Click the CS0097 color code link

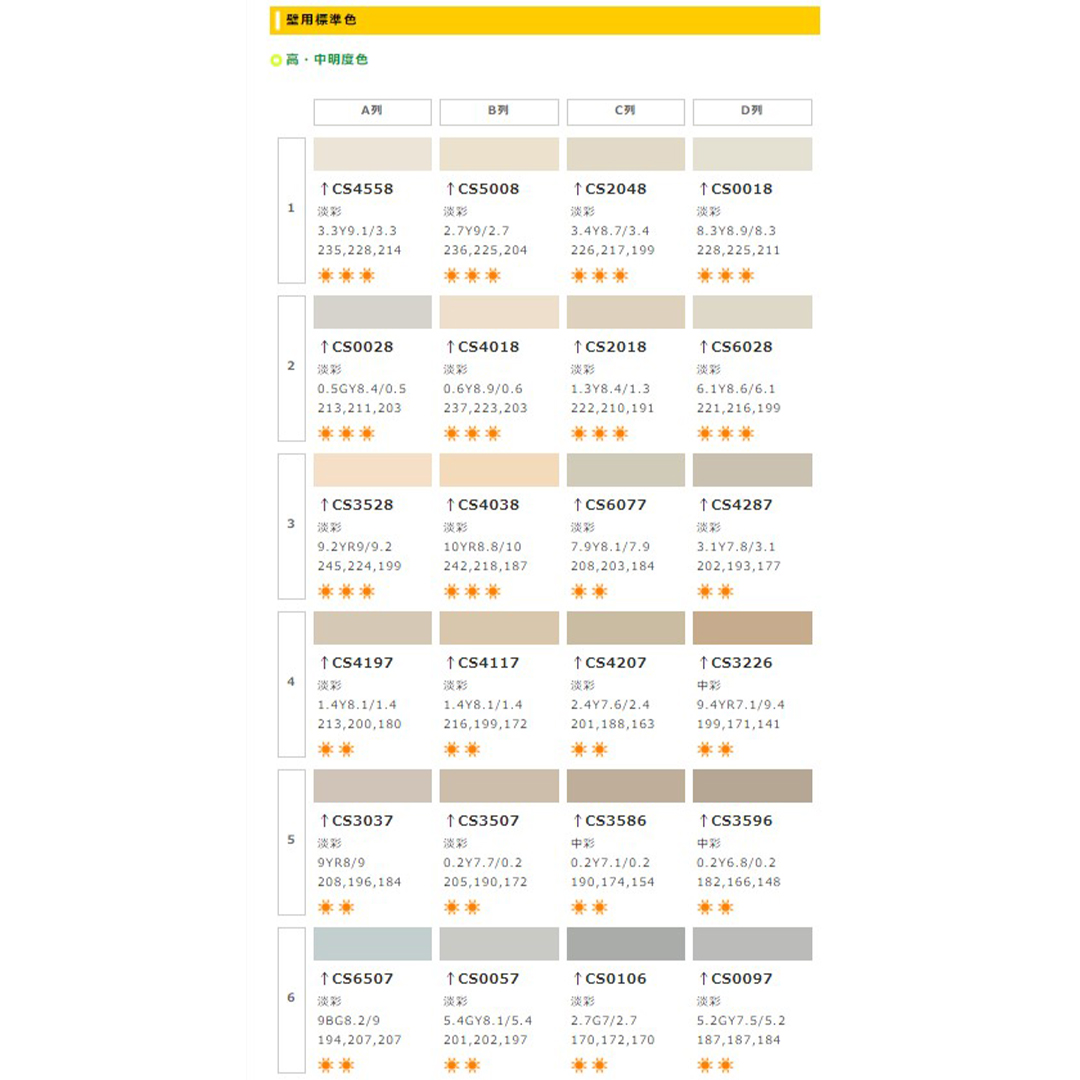(x=735, y=979)
